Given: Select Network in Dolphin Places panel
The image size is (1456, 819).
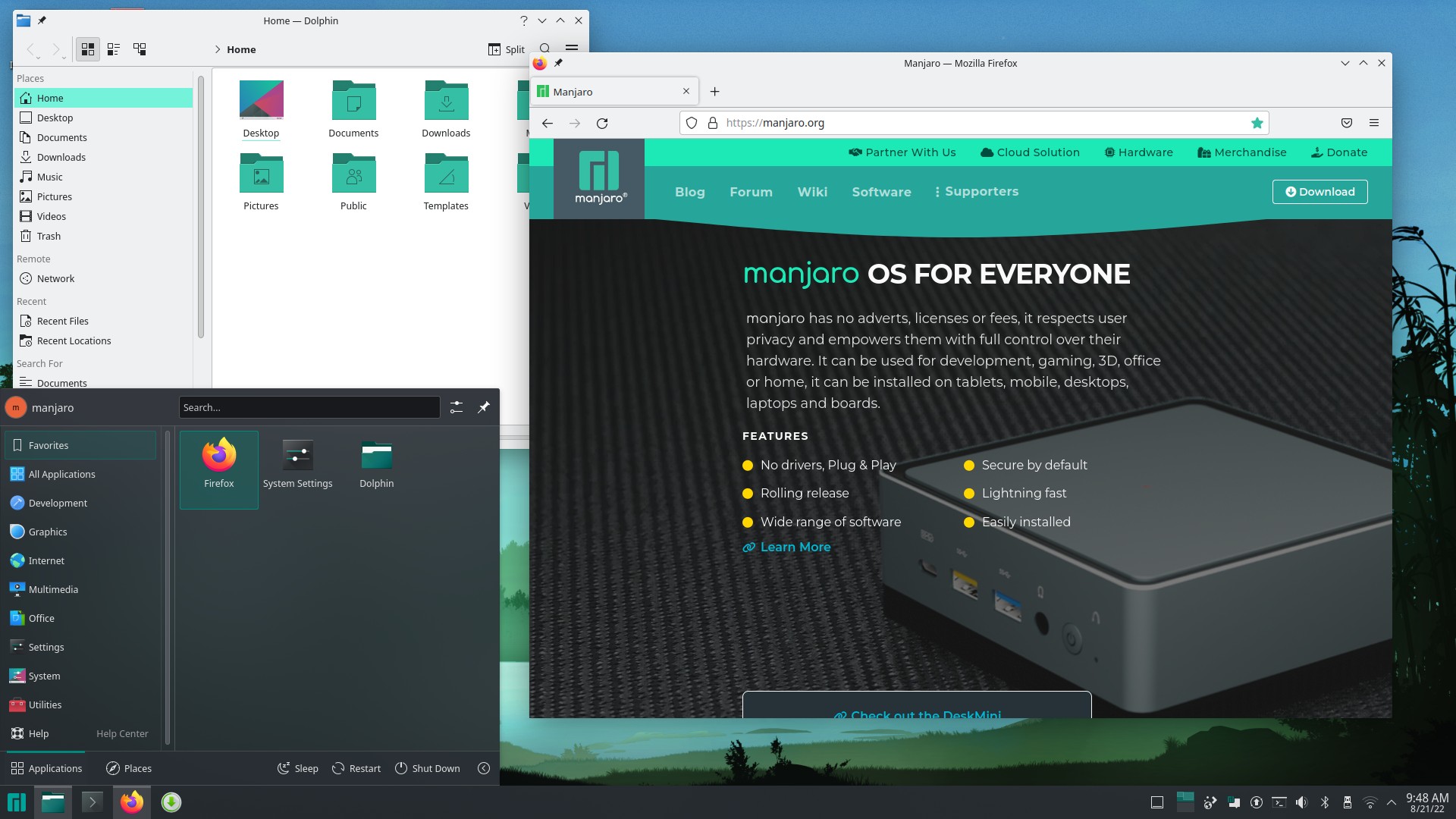Looking at the screenshot, I should click(104, 278).
